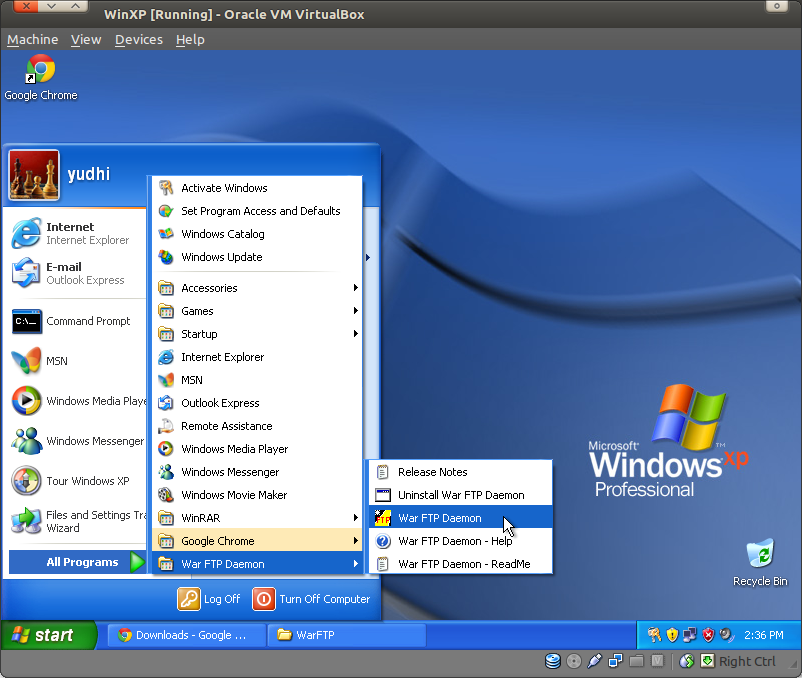
Task: Click the Uninstall War FTP Daemon window icon
Action: 383,495
